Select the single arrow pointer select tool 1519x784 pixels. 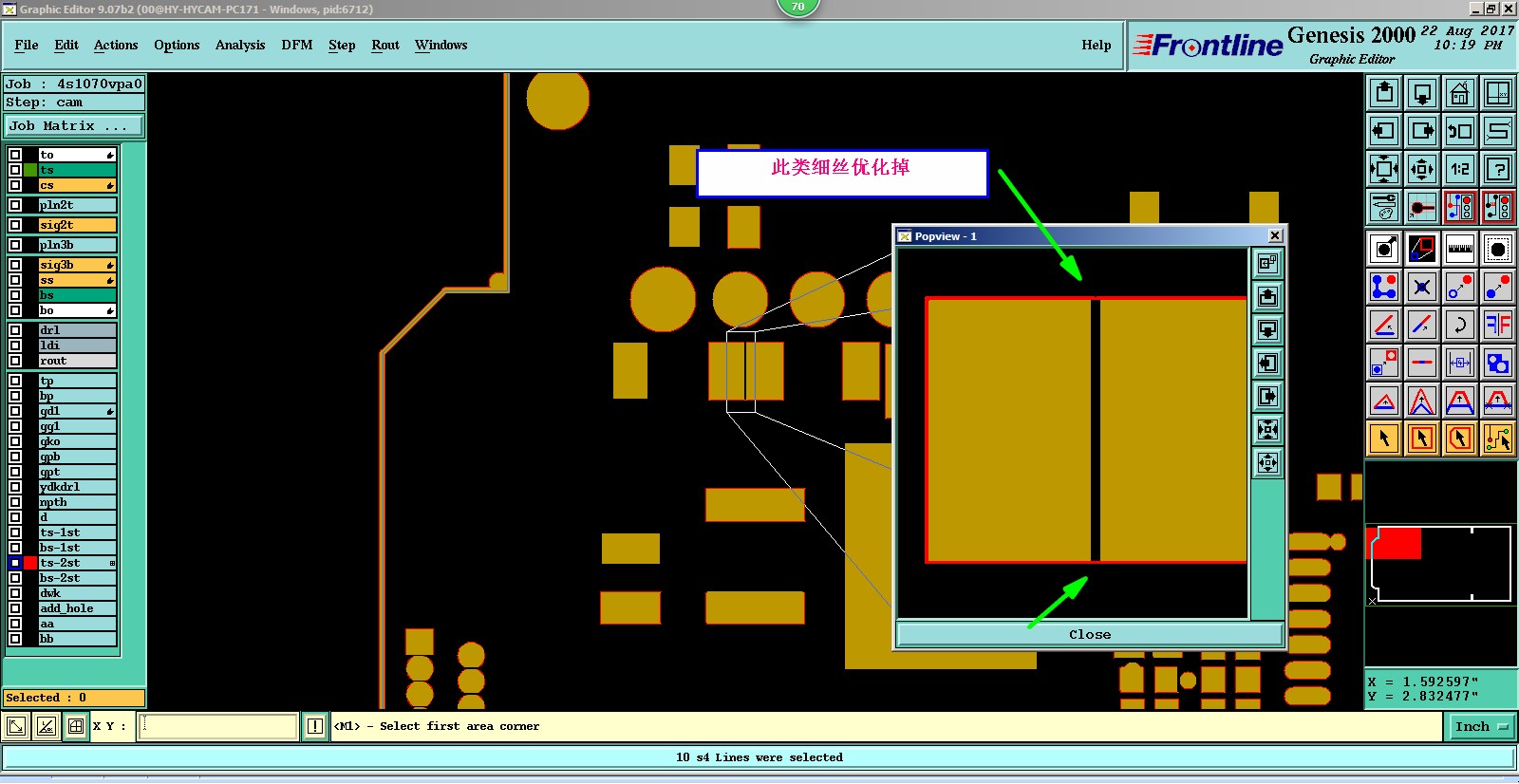(x=1384, y=439)
